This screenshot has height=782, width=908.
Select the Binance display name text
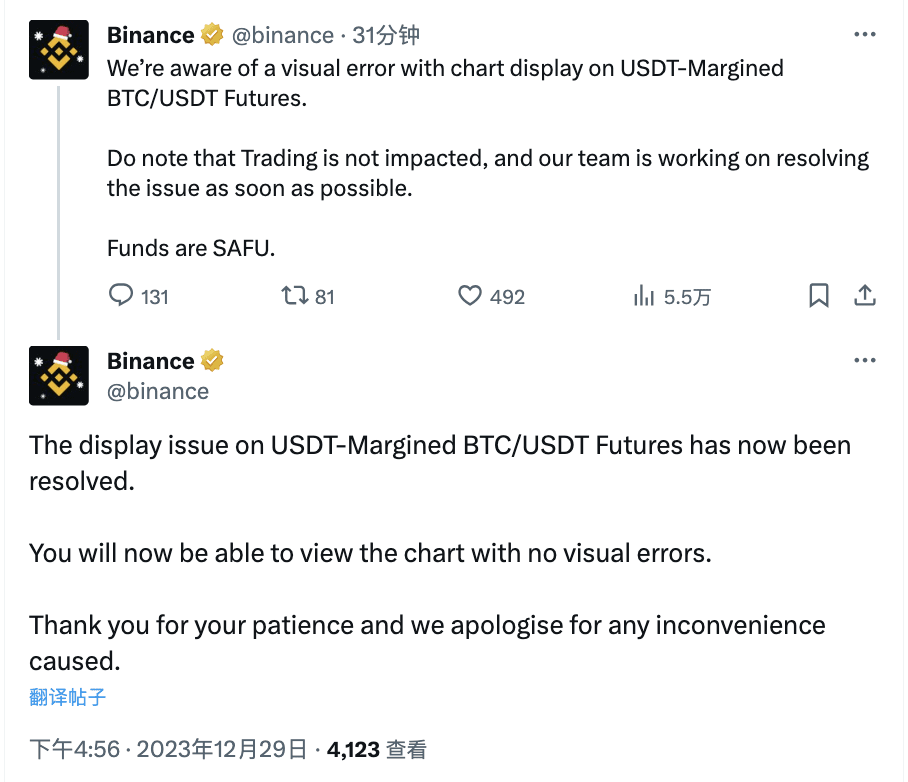pyautogui.click(x=149, y=34)
